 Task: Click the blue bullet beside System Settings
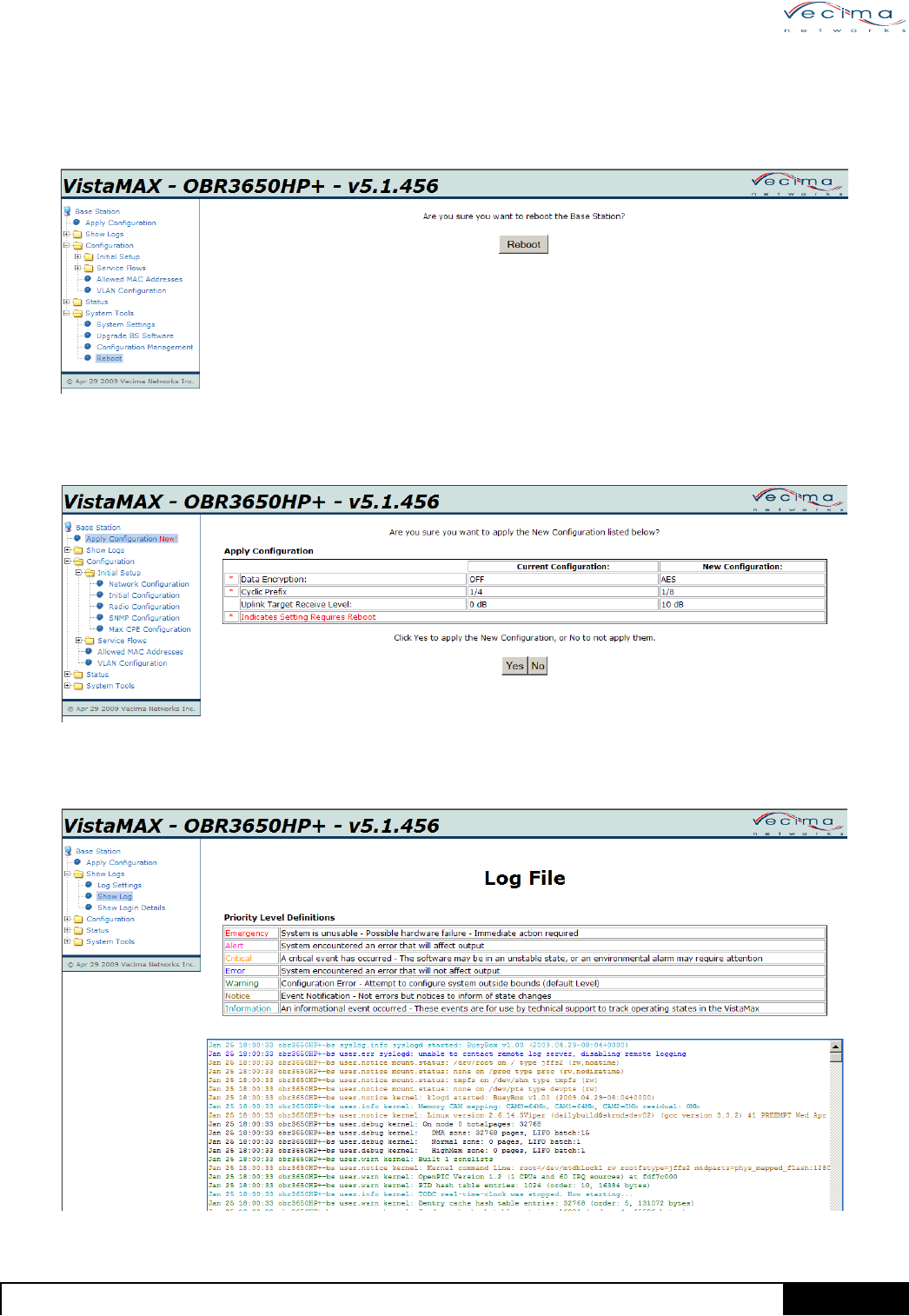pos(88,323)
